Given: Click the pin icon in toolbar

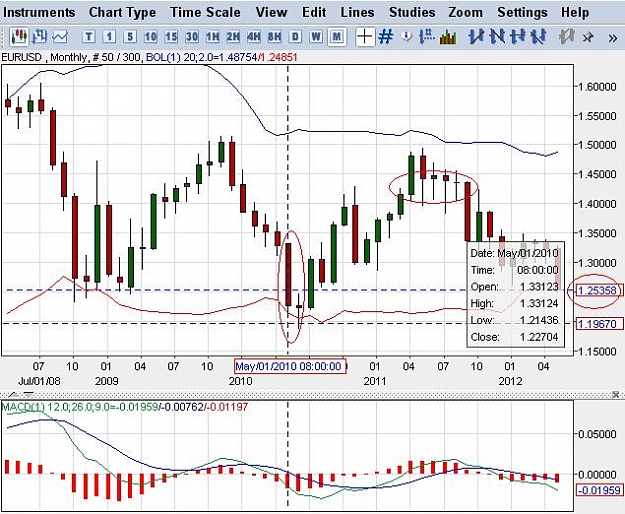Looking at the screenshot, I should [x=588, y=37].
